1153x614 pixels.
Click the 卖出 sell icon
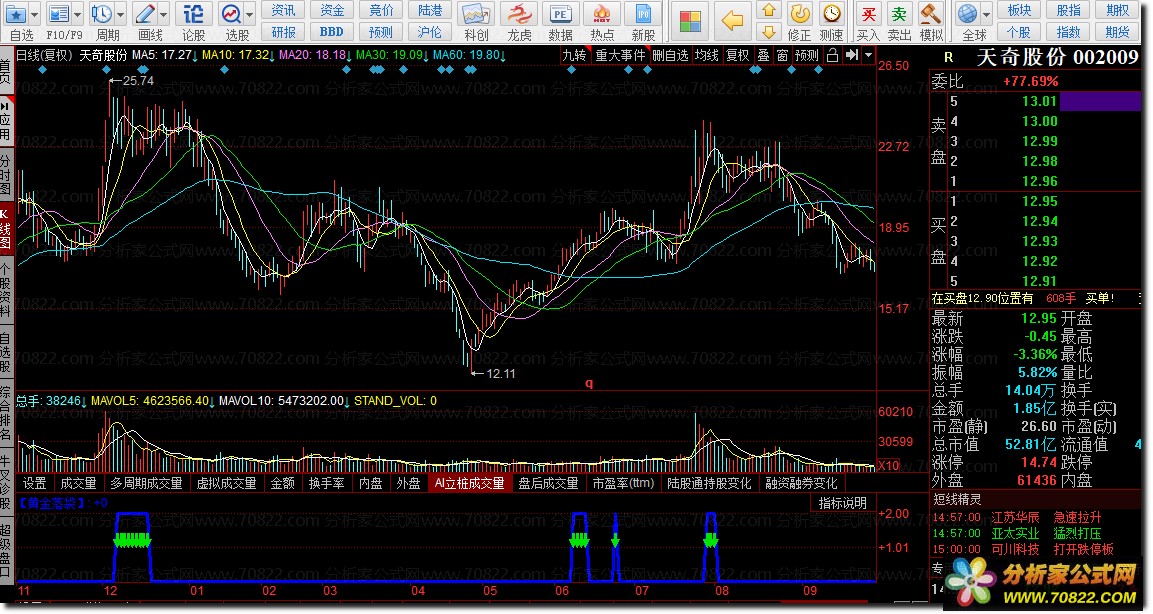[899, 14]
